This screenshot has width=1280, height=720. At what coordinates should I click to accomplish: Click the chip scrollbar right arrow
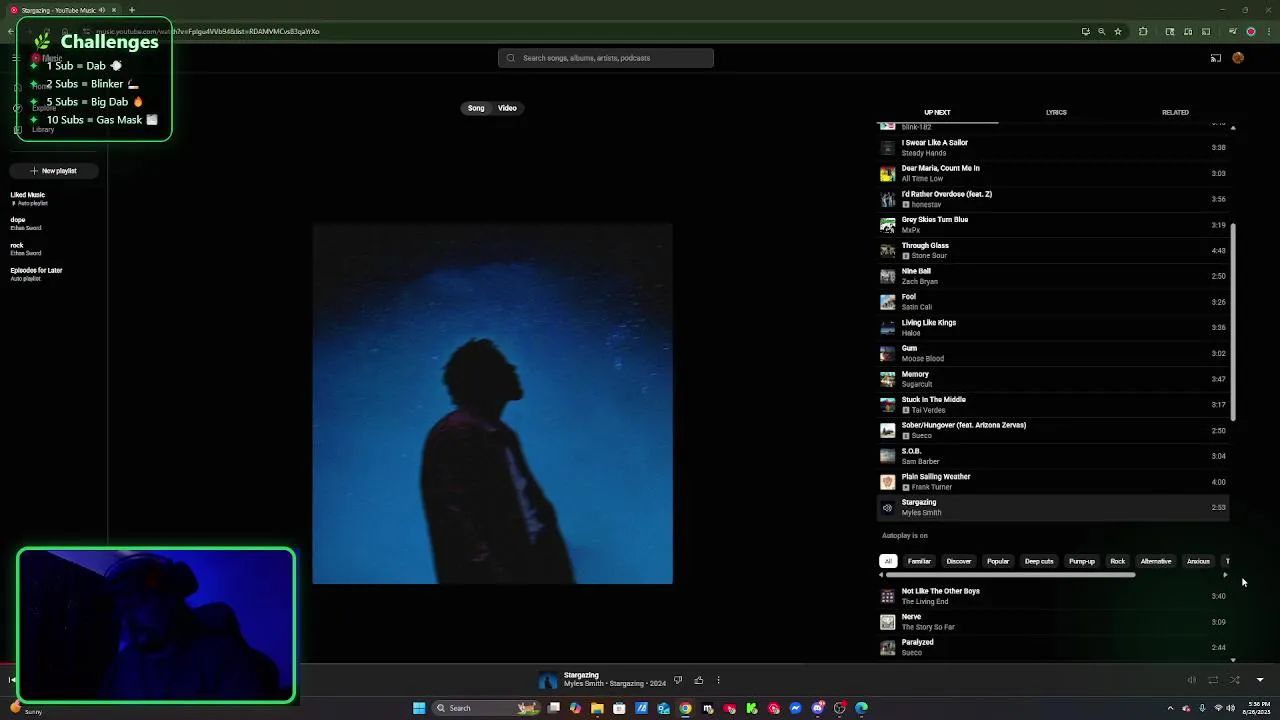point(1226,575)
